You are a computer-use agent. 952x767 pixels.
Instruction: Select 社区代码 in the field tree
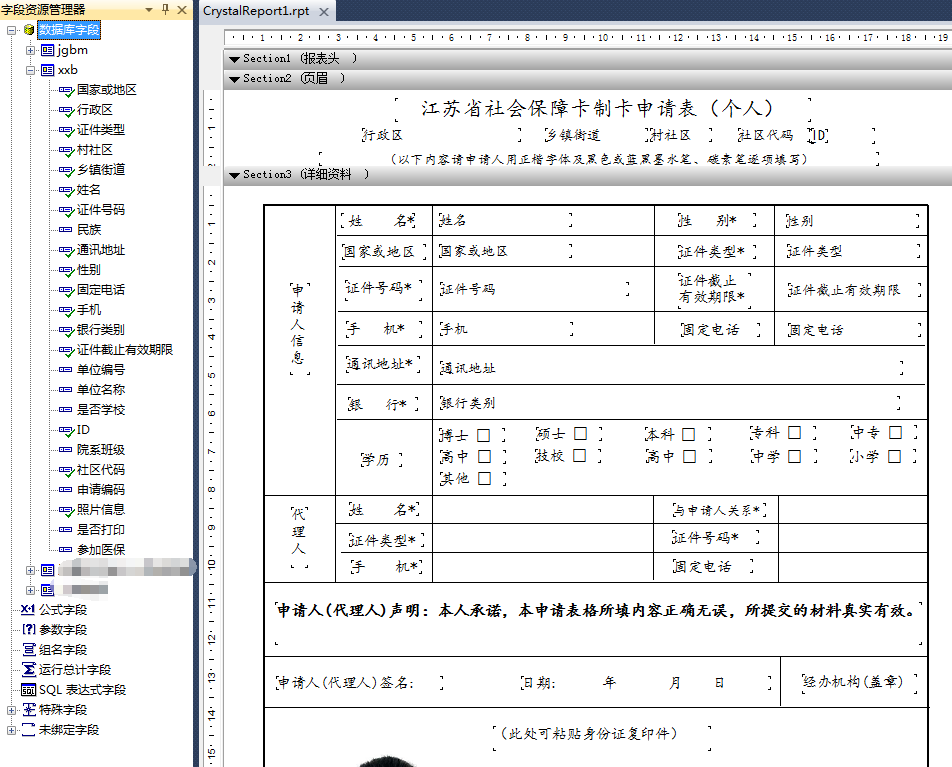pyautogui.click(x=101, y=470)
